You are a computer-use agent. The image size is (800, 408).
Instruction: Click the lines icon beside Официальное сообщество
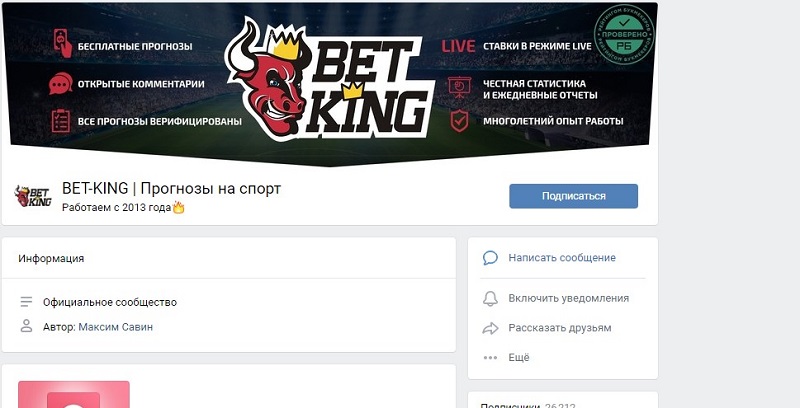point(27,302)
